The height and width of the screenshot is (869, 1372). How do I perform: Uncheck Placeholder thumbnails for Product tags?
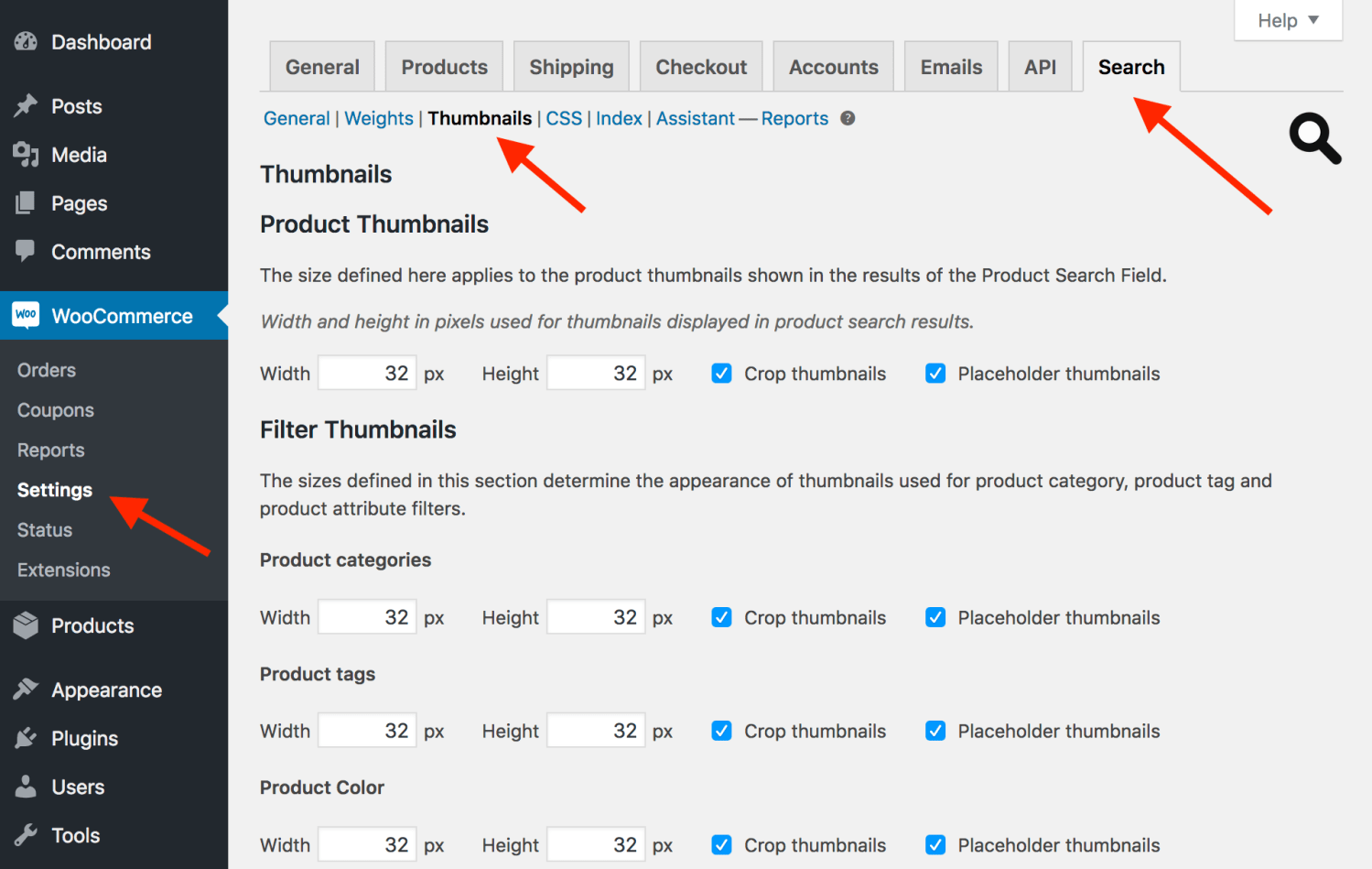[934, 731]
